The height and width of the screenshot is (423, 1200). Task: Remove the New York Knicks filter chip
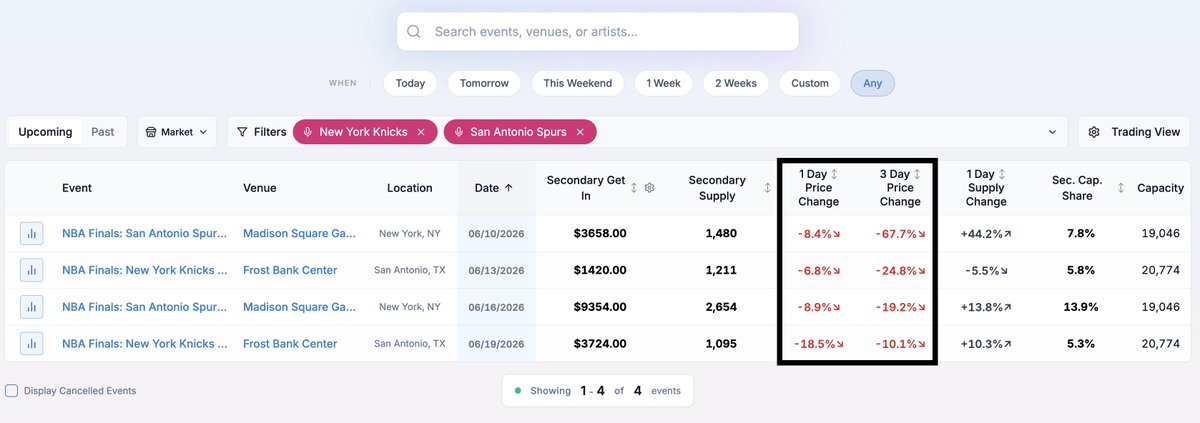tap(421, 132)
